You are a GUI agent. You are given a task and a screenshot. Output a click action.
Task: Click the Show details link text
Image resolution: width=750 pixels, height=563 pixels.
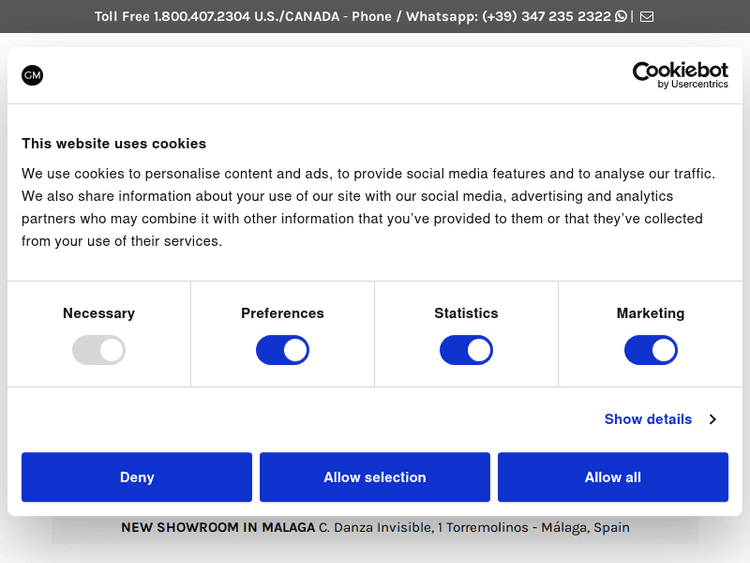648,419
